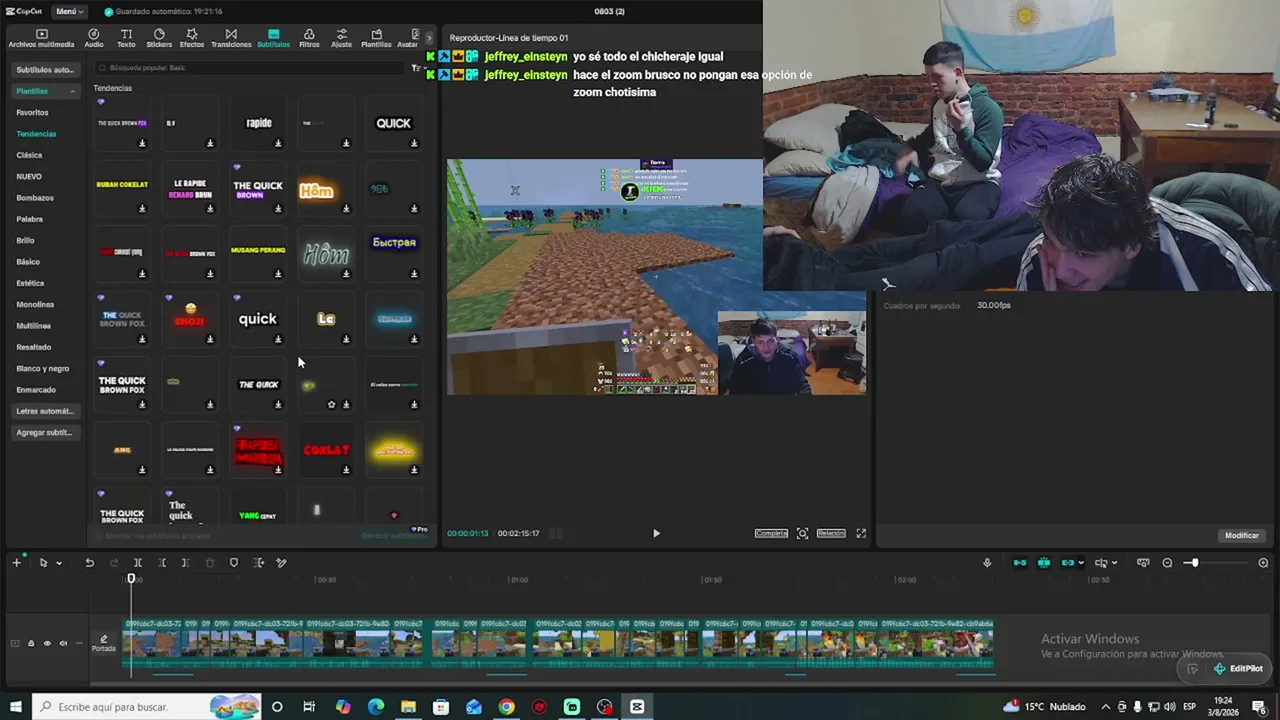Viewport: 1280px width, 720px height.
Task: Mute the main video track
Action: (x=63, y=643)
